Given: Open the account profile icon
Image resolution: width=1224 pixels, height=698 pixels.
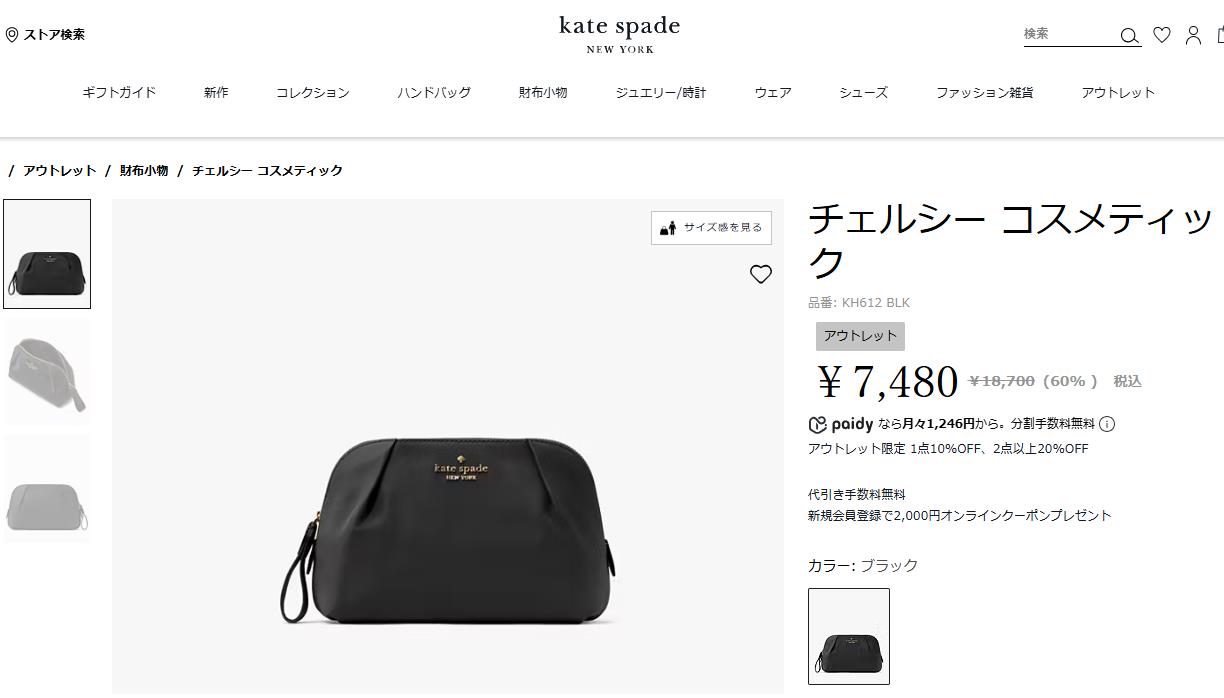Looking at the screenshot, I should tap(1193, 35).
